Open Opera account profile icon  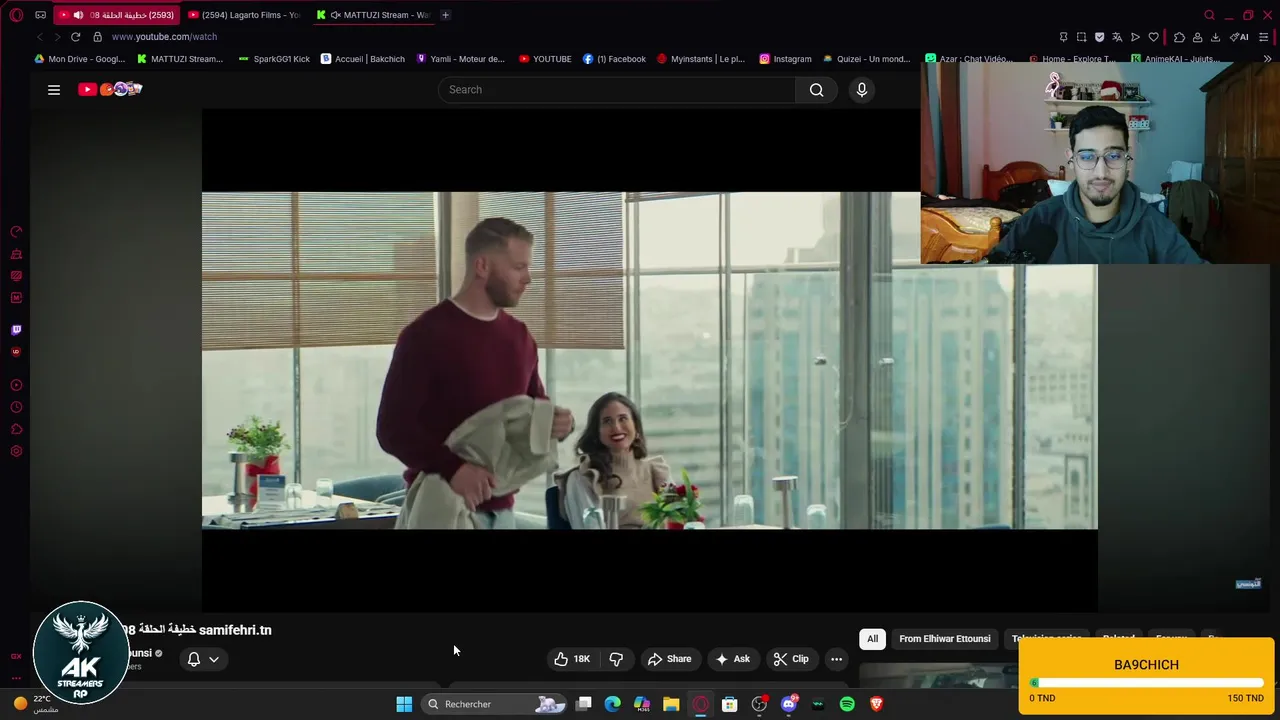coord(1197,37)
